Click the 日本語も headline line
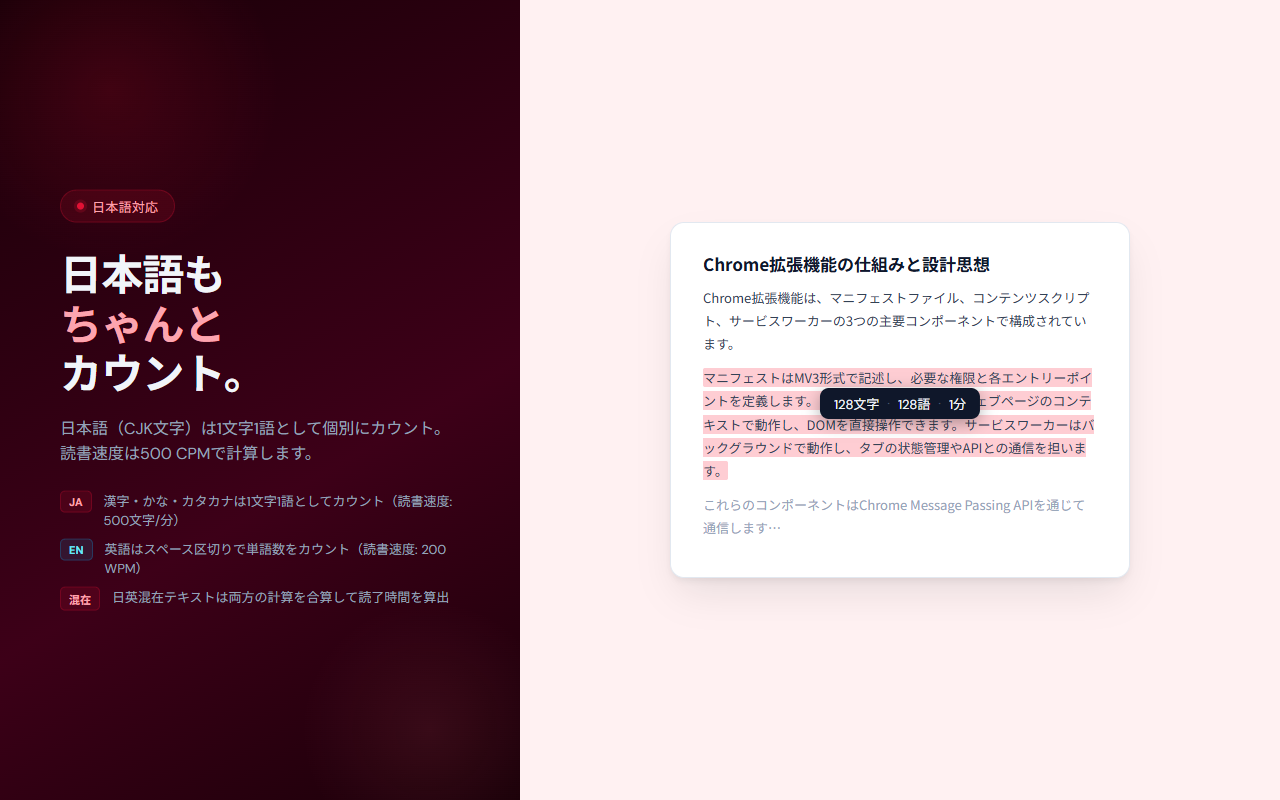Image resolution: width=1280 pixels, height=800 pixels. pos(142,274)
